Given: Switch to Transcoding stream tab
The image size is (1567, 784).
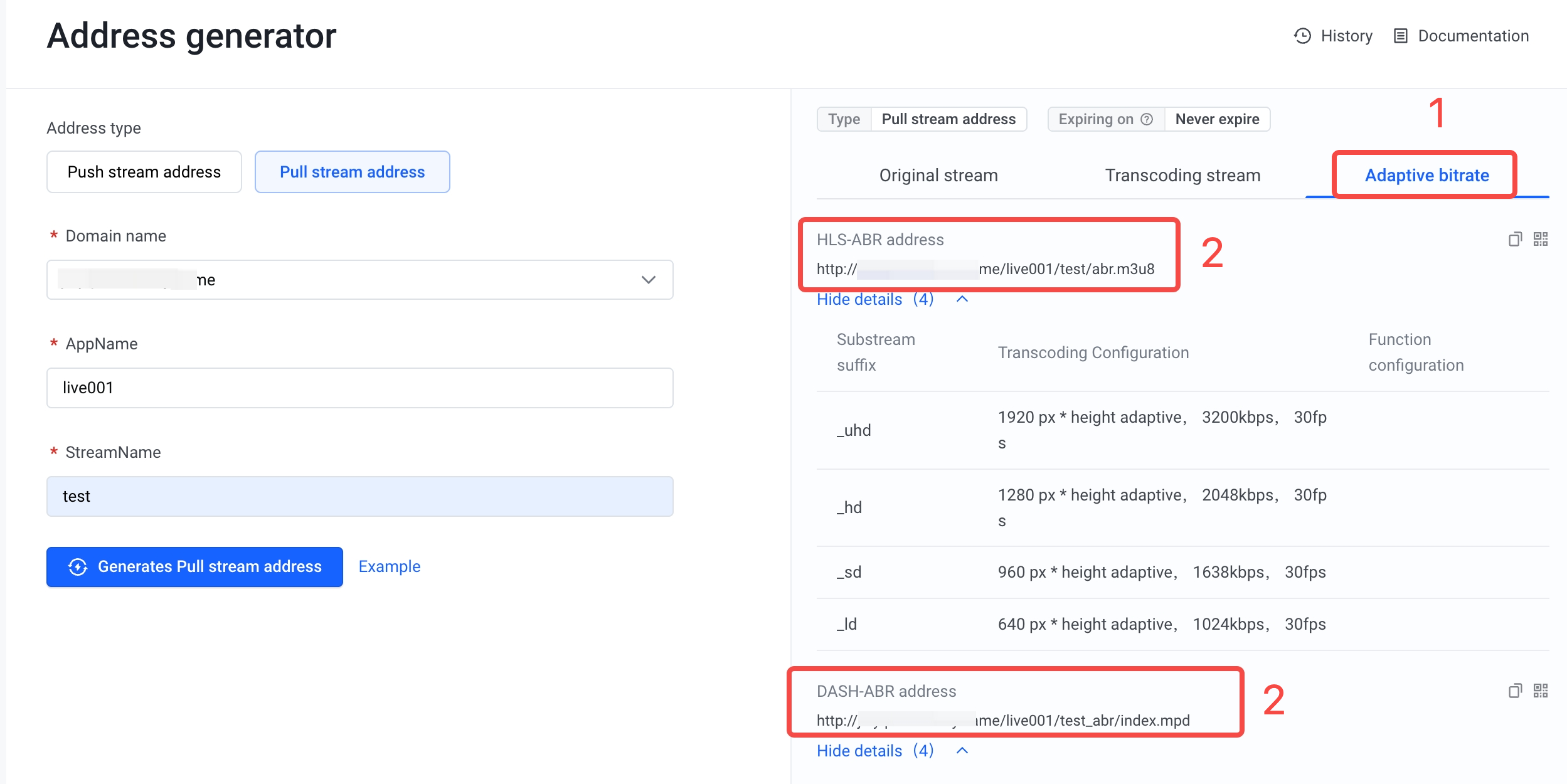Looking at the screenshot, I should (x=1182, y=176).
